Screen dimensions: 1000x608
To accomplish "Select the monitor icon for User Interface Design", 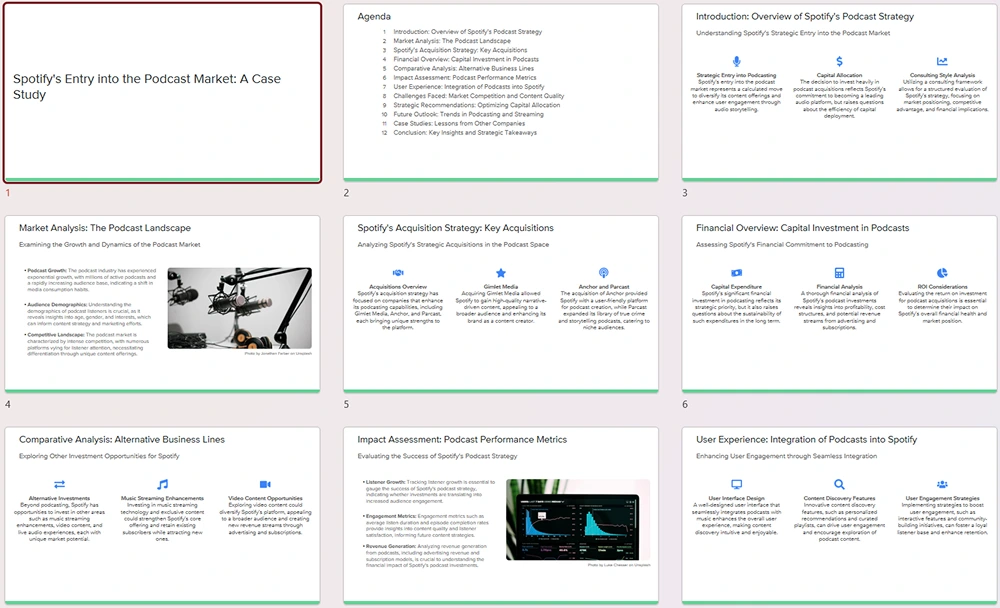I will (737, 484).
